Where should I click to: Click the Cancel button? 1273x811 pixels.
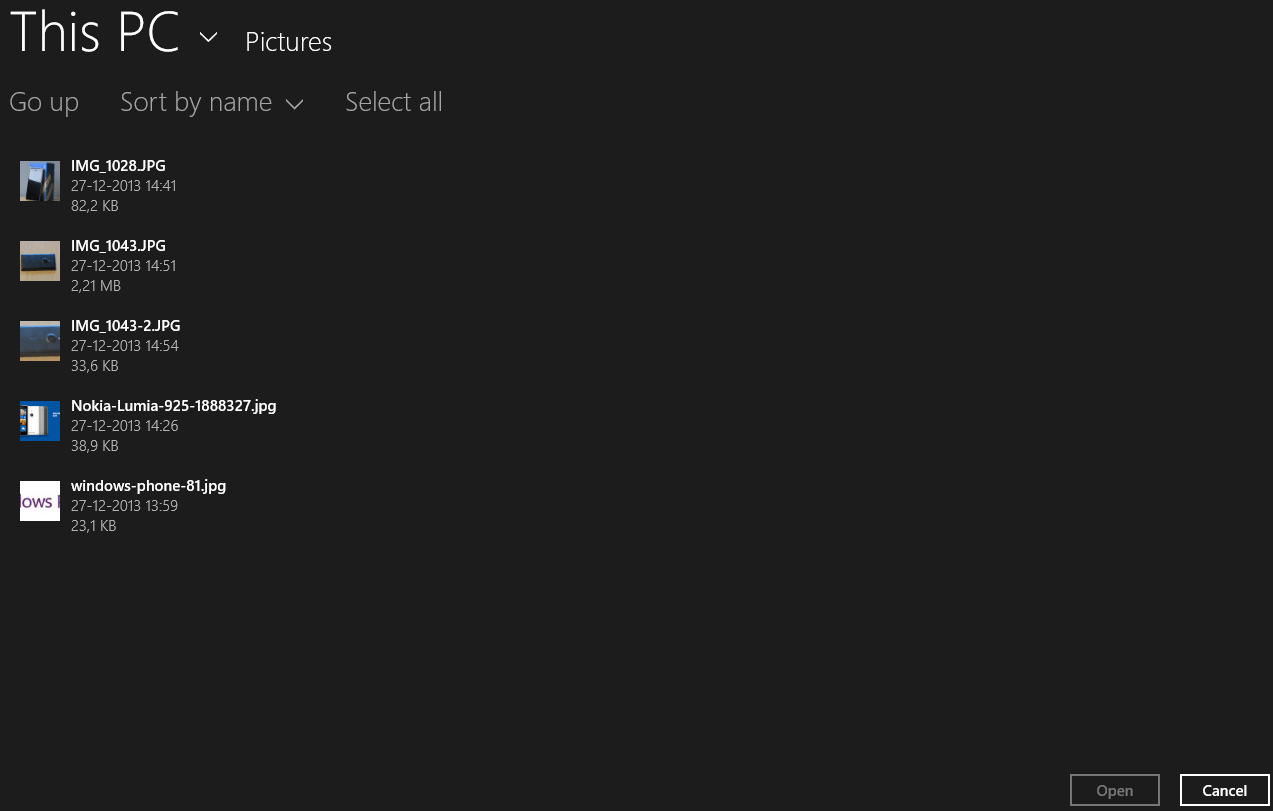(1224, 790)
